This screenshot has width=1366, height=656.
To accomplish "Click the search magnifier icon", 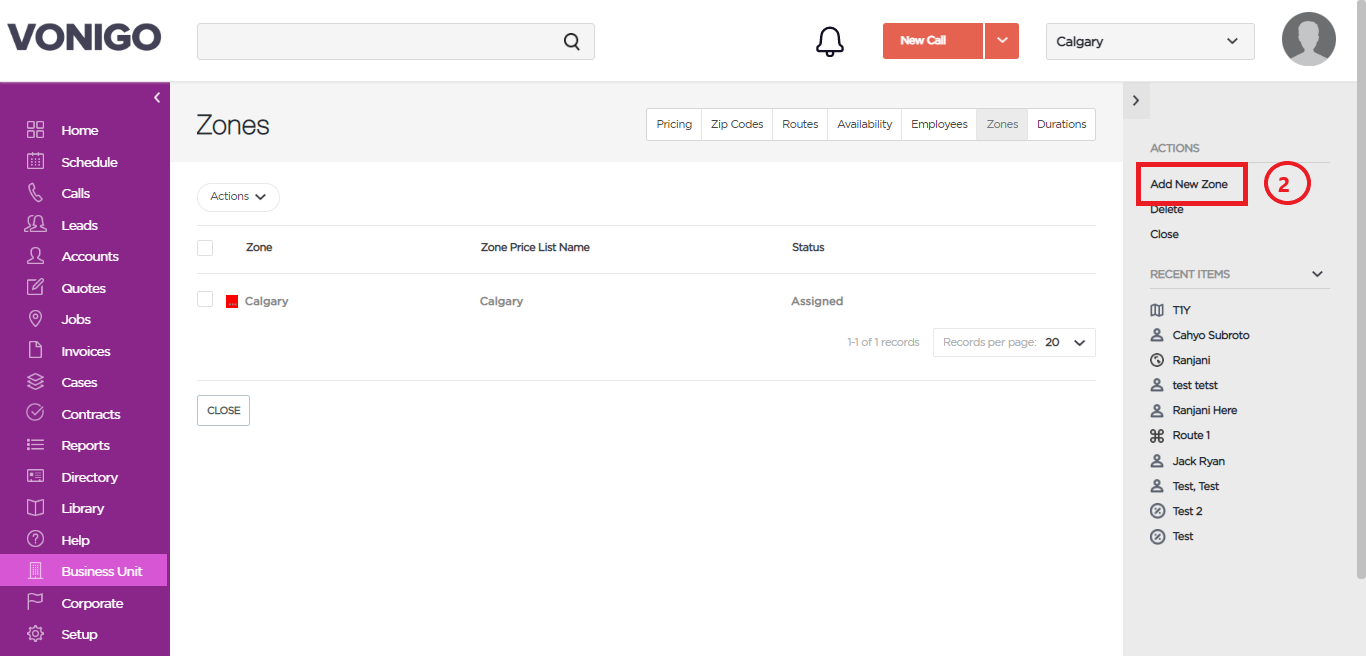I will click(572, 41).
